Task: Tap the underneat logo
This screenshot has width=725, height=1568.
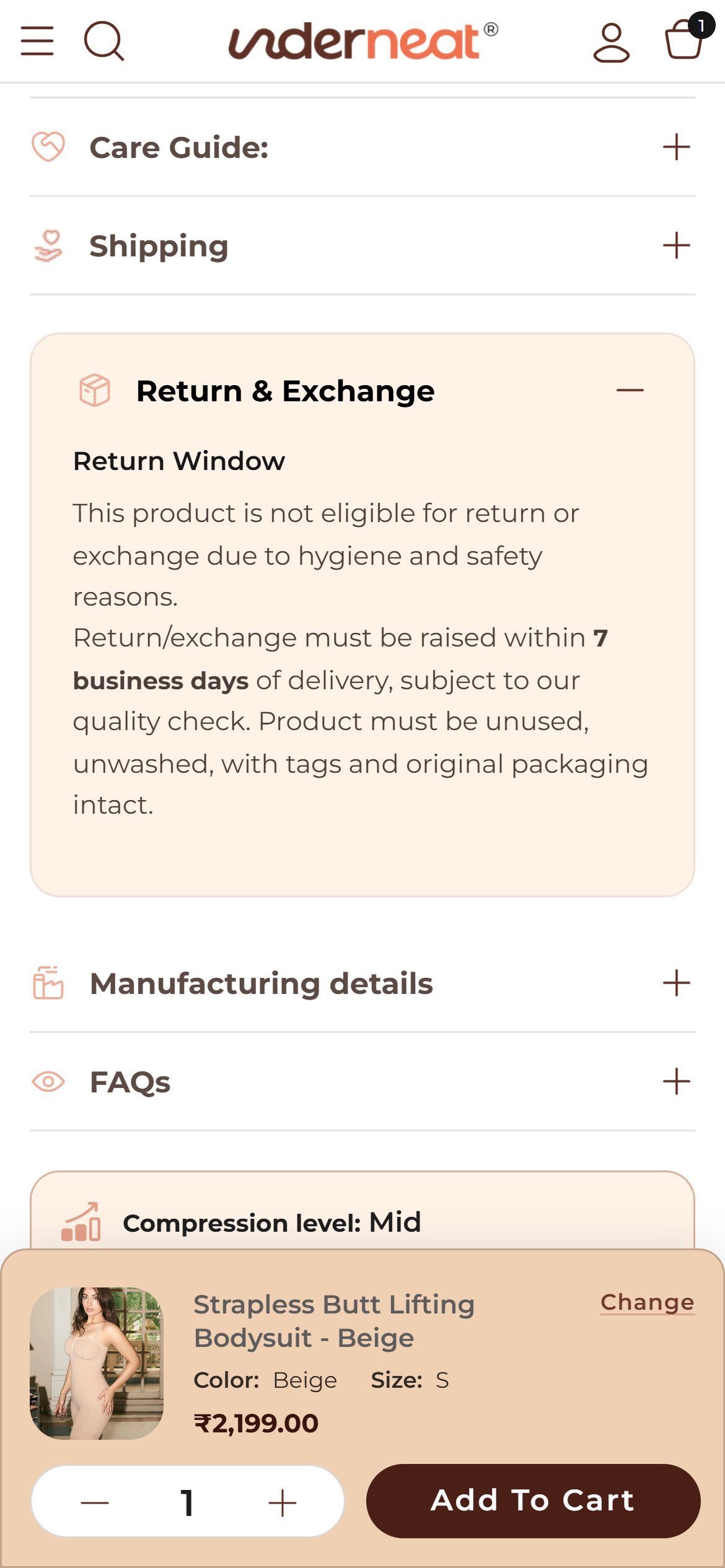Action: click(x=363, y=41)
